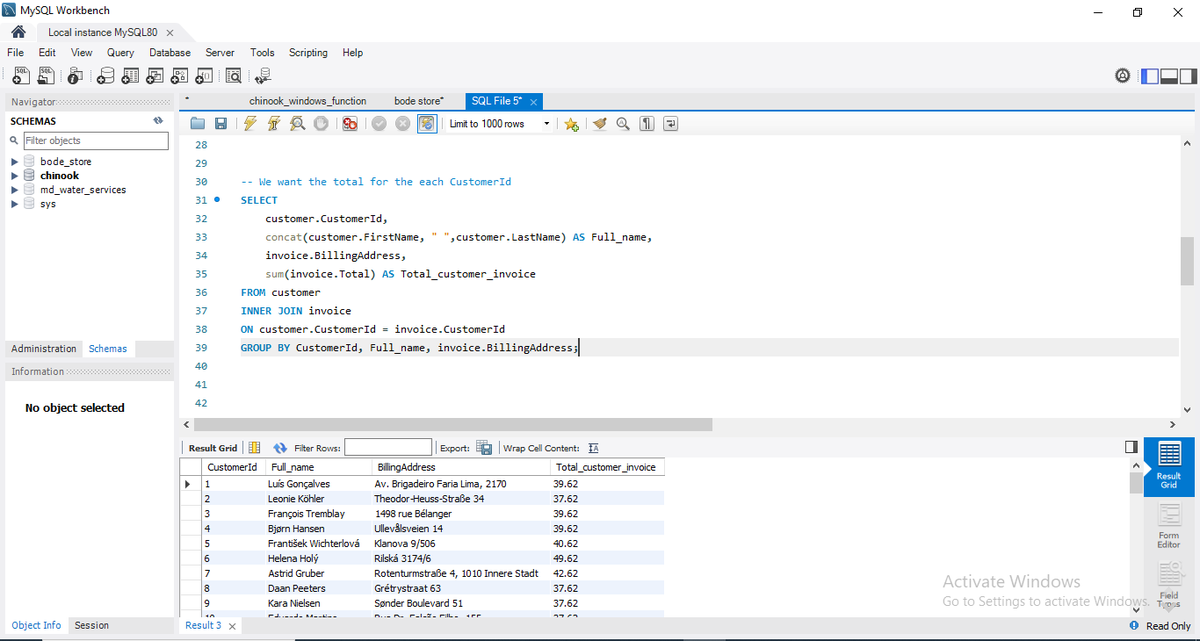Save the query as a snippet (star icon)

click(571, 124)
